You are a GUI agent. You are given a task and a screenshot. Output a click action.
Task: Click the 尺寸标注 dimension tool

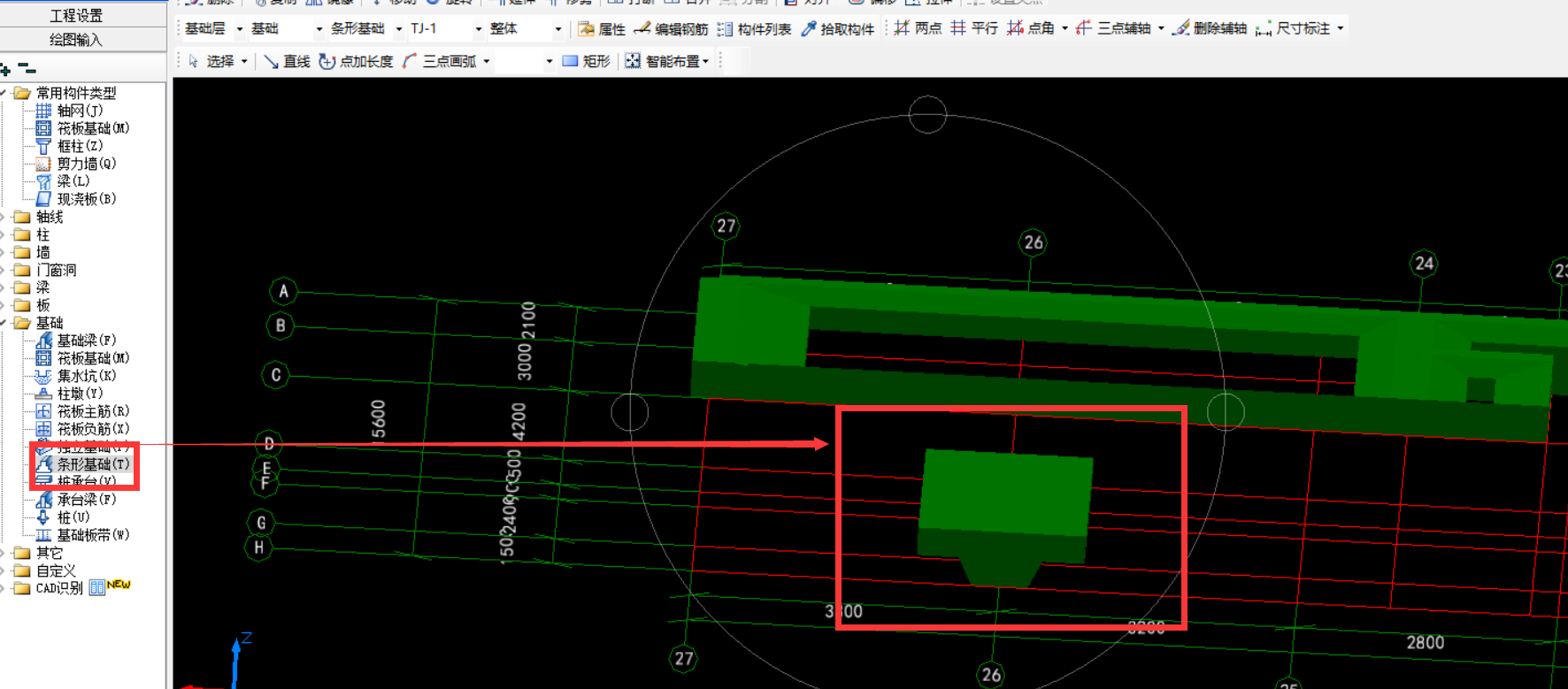[1293, 28]
